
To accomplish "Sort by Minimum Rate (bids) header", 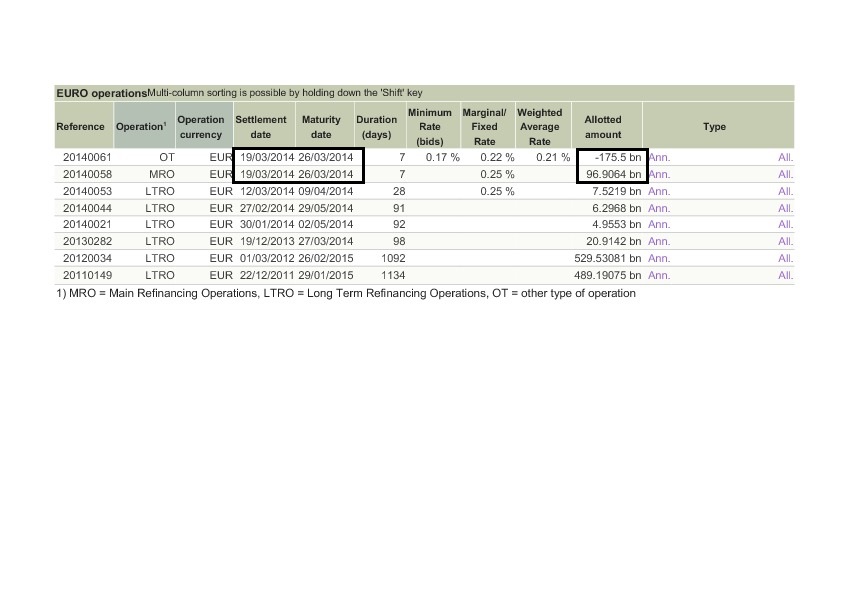I will coord(433,126).
